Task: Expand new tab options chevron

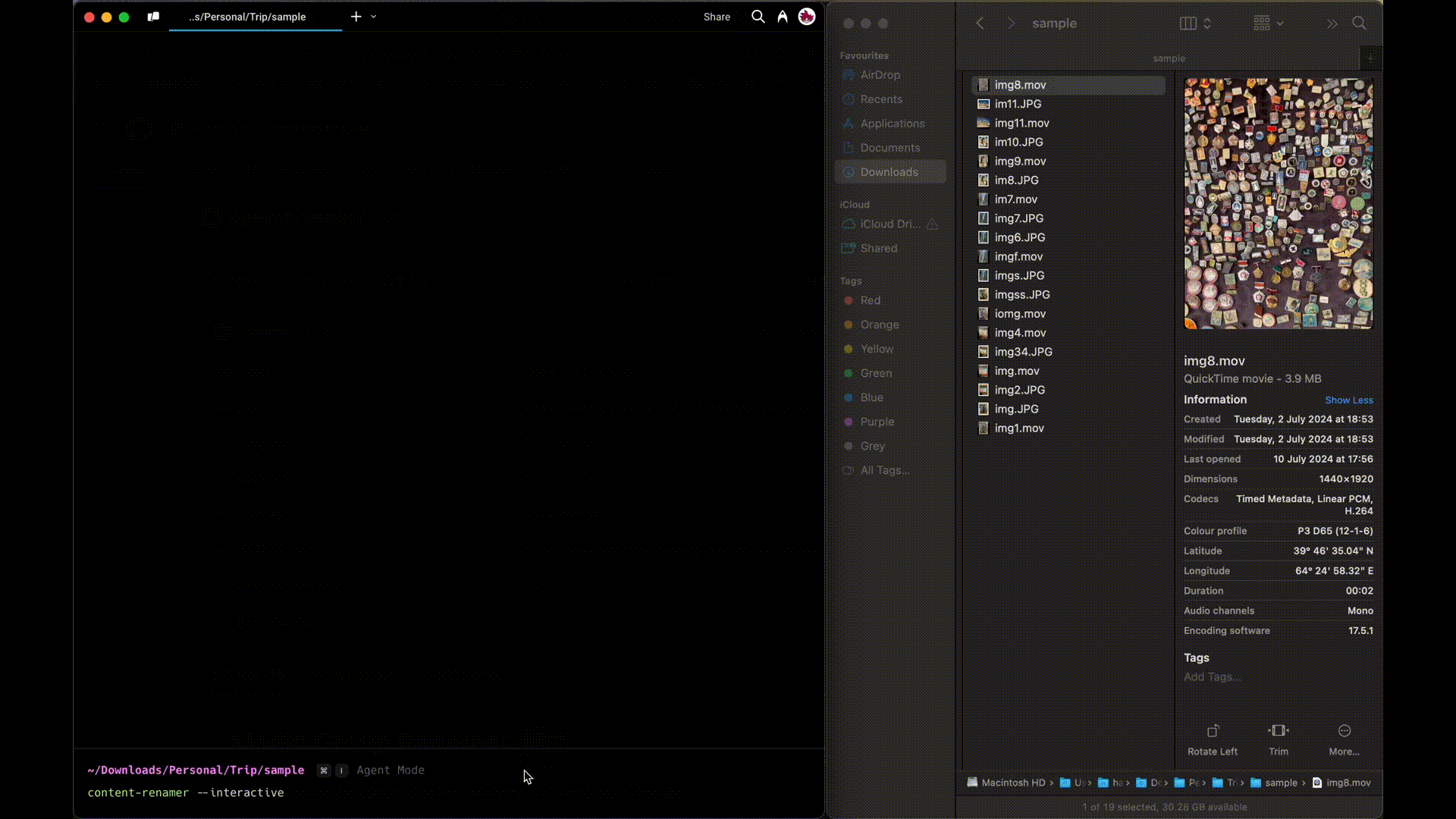Action: [373, 17]
